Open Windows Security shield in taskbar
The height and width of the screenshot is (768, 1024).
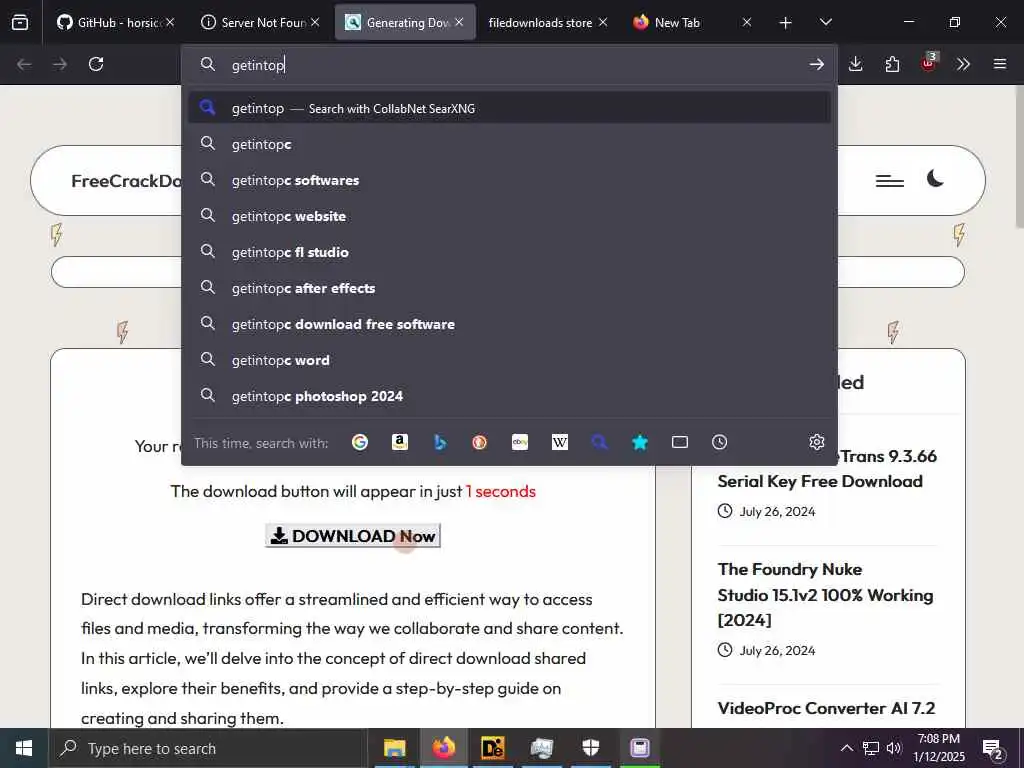(x=590, y=748)
